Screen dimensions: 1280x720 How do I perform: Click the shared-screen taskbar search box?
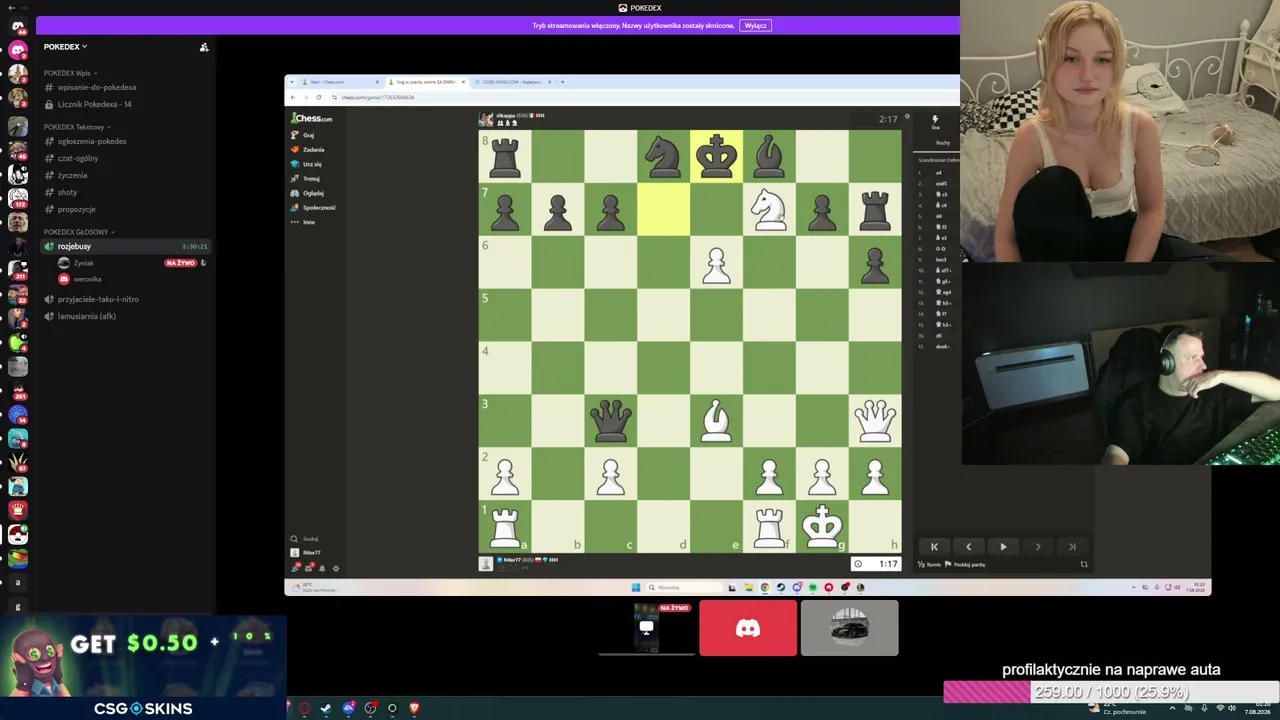(x=685, y=588)
